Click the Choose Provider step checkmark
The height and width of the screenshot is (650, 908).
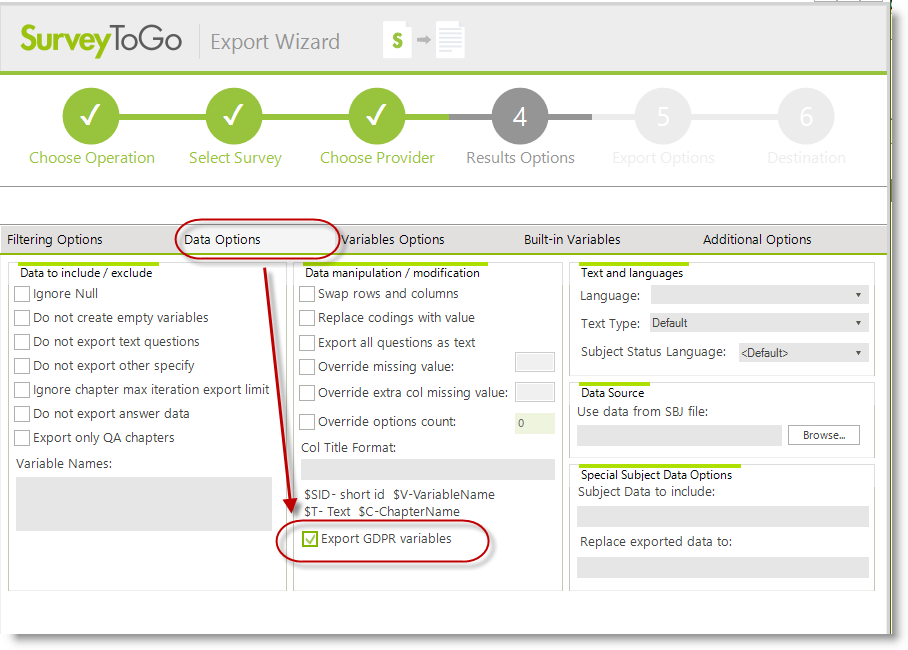(377, 116)
